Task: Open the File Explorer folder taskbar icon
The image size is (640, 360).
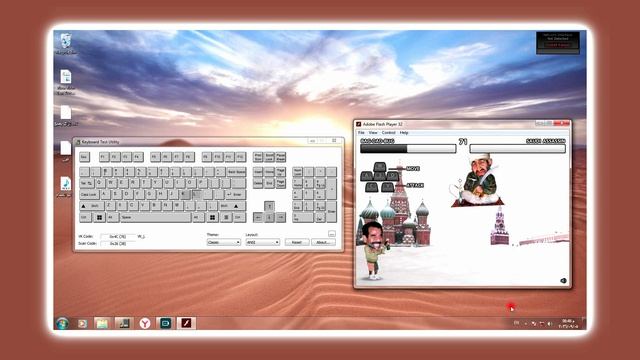Action: (x=102, y=323)
